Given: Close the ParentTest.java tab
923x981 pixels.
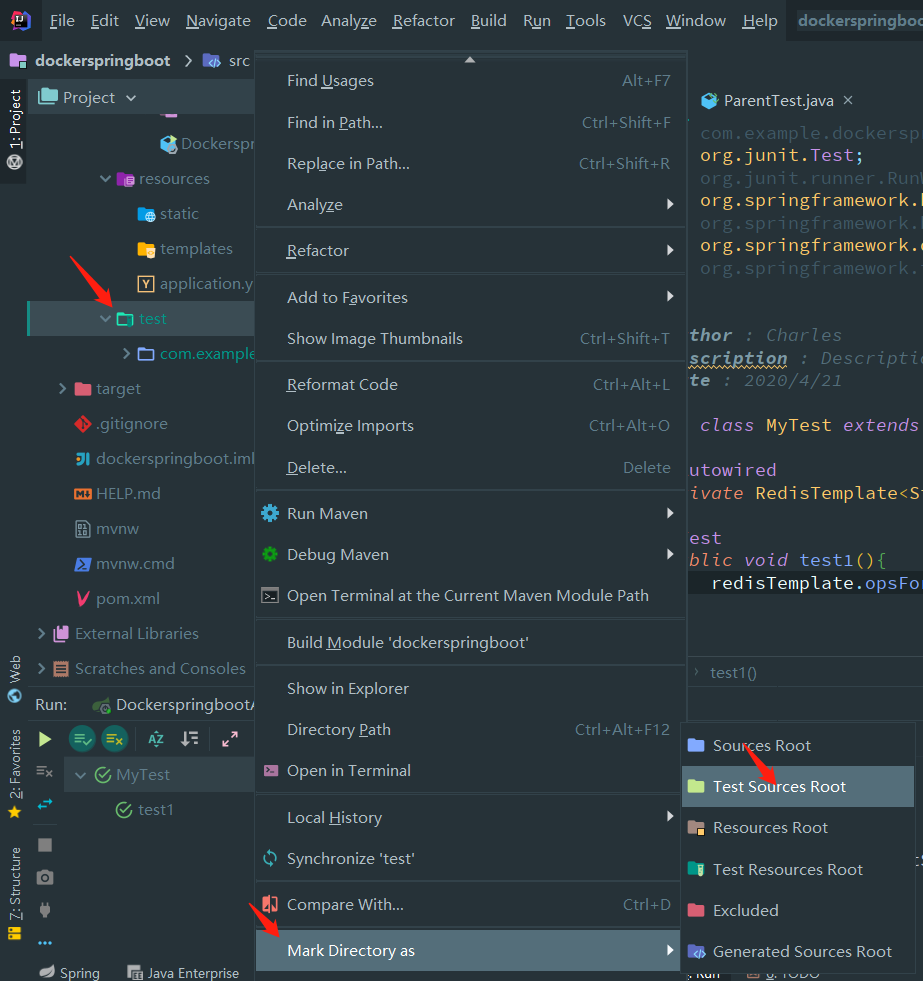Looking at the screenshot, I should point(848,100).
